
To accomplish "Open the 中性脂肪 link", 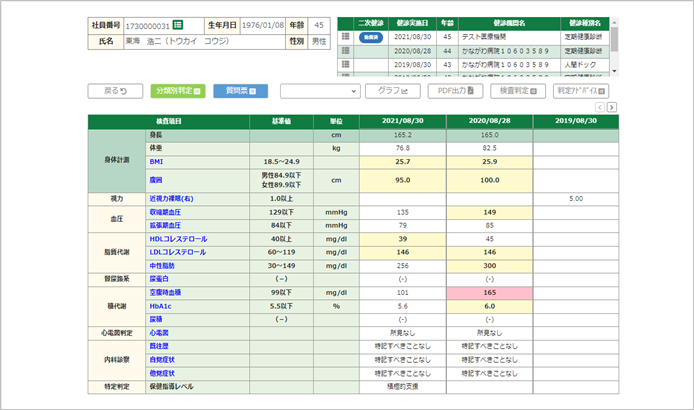I will click(x=162, y=266).
